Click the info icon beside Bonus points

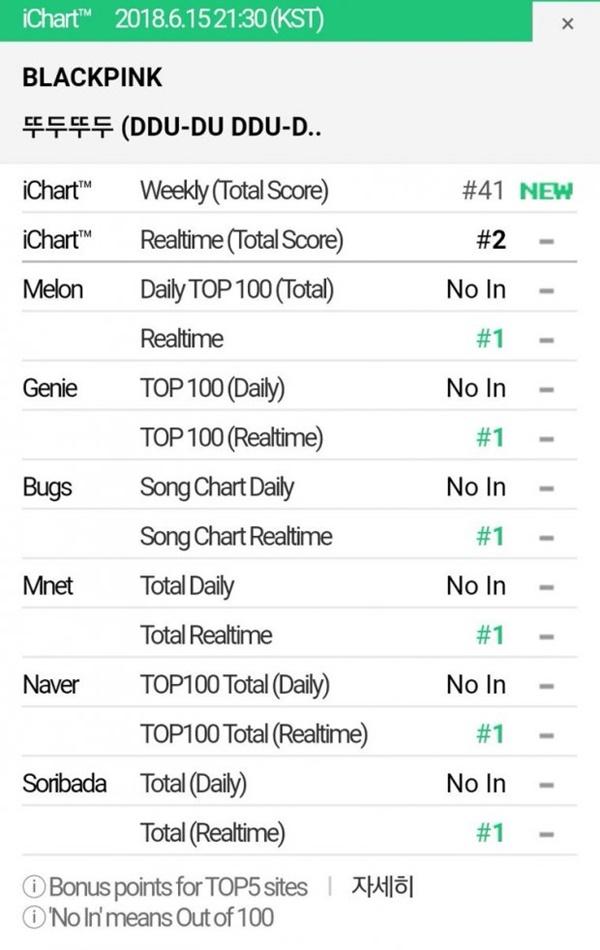[x=33, y=887]
